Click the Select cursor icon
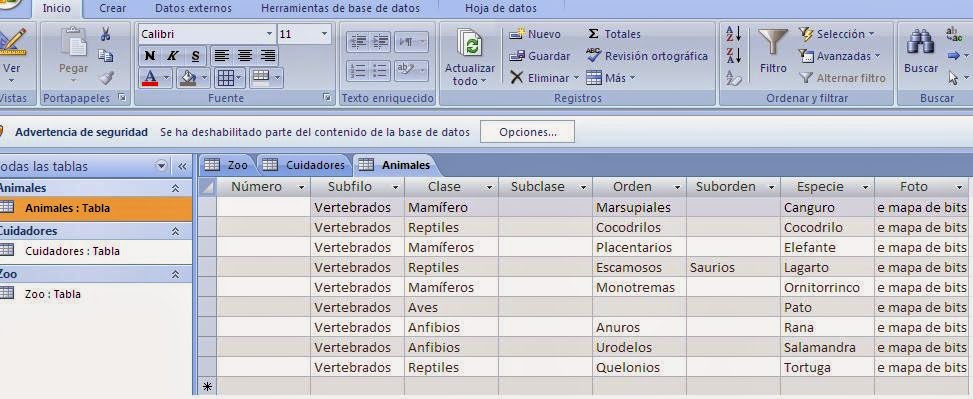973x399 pixels. coord(954,78)
